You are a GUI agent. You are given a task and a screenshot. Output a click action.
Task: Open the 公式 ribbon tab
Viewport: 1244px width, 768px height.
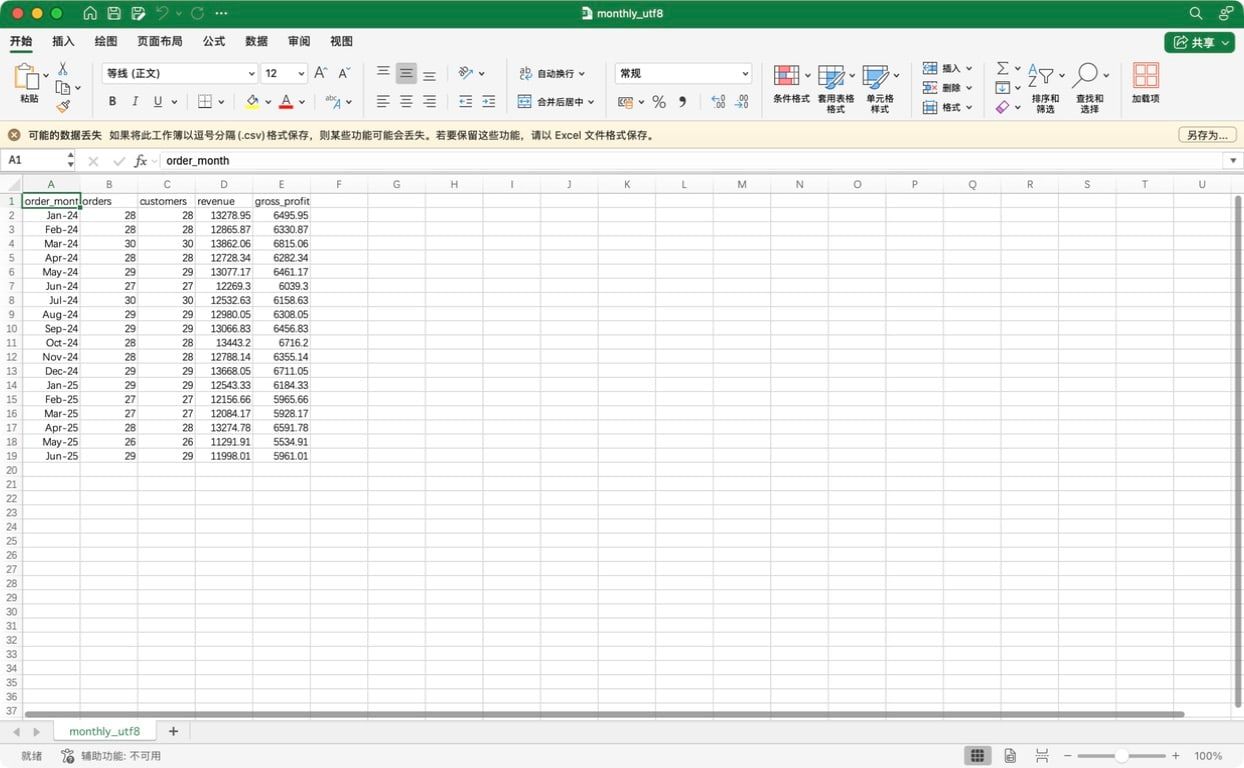click(214, 41)
